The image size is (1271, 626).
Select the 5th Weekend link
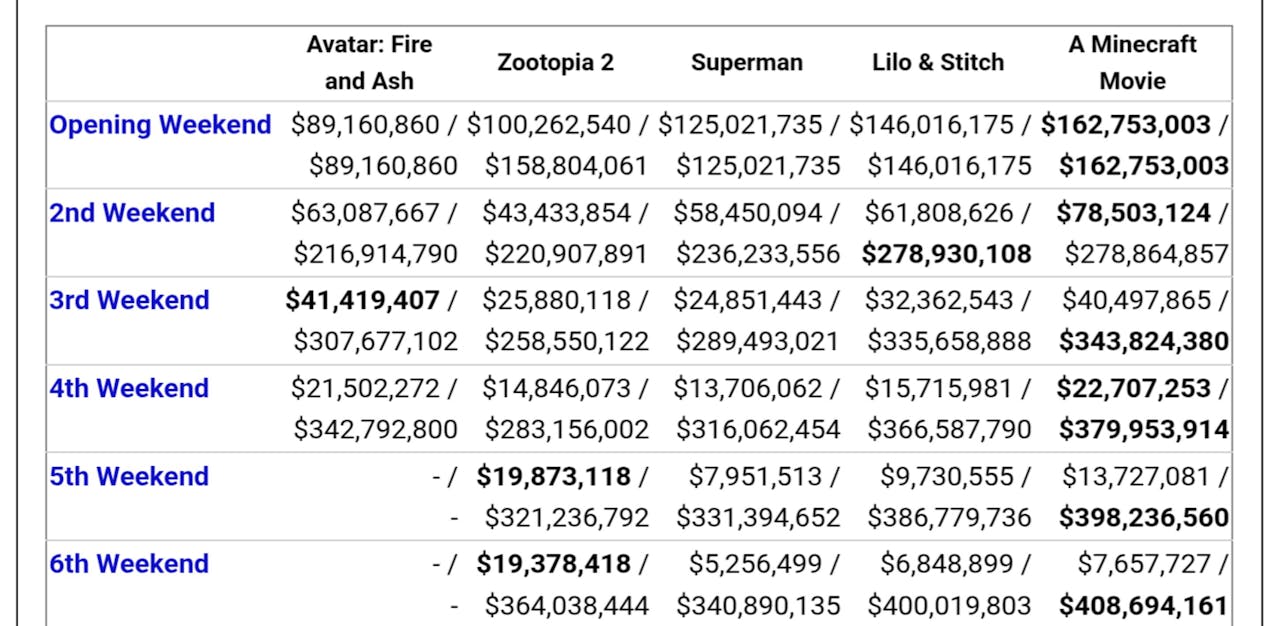pyautogui.click(x=129, y=476)
